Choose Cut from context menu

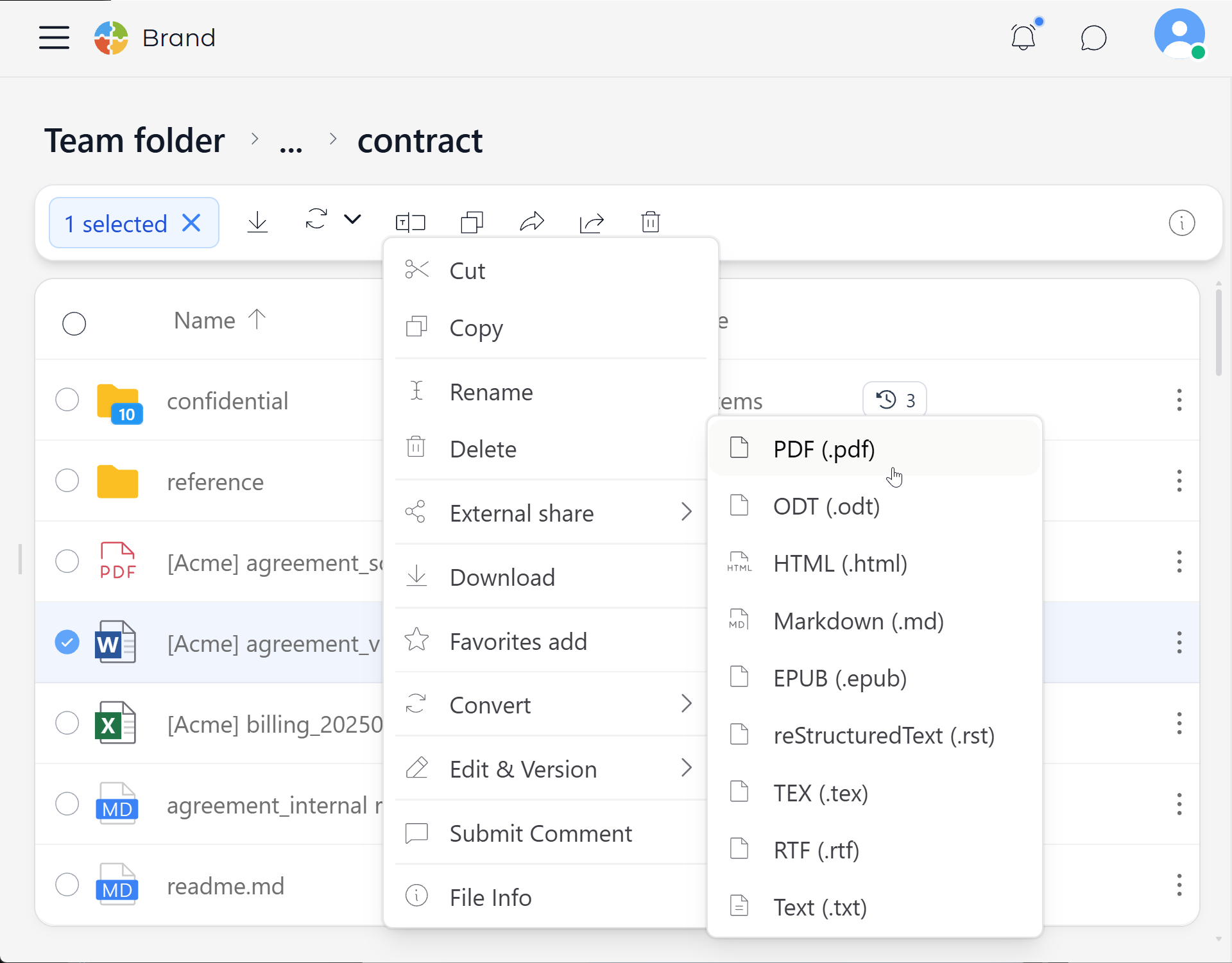551,271
